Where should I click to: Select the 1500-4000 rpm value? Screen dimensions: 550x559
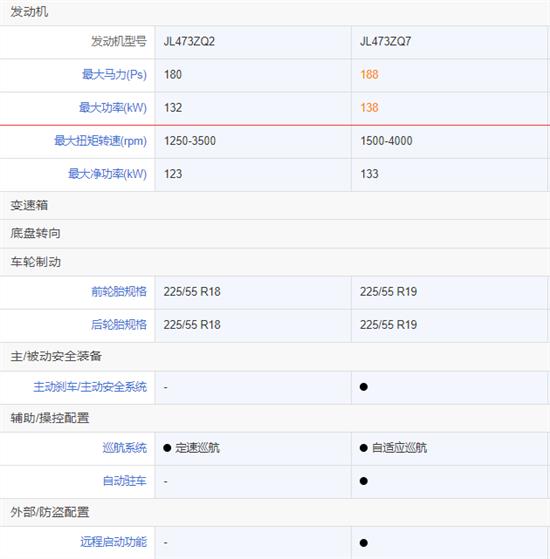coord(386,141)
